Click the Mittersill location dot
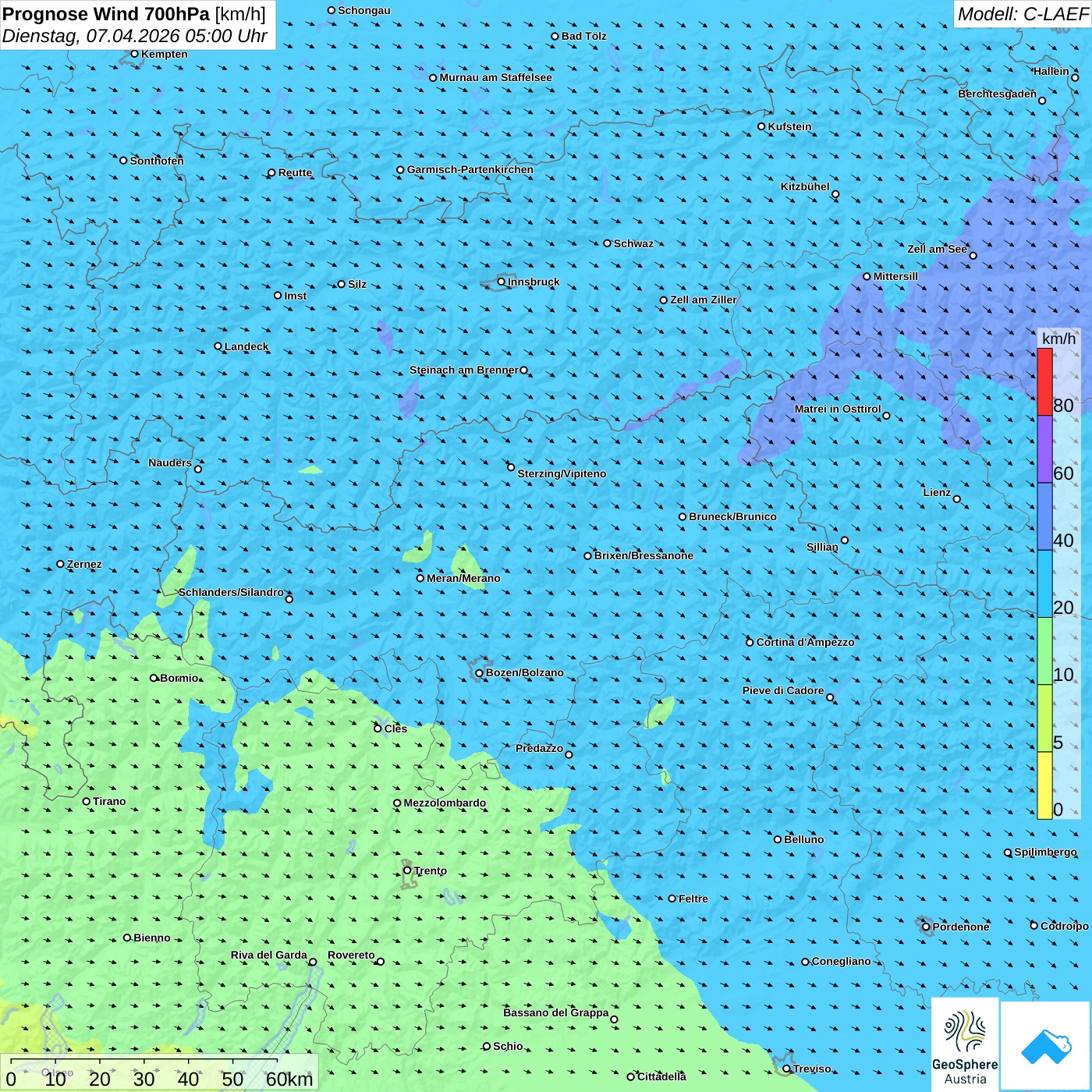Viewport: 1092px width, 1092px height. [x=867, y=276]
